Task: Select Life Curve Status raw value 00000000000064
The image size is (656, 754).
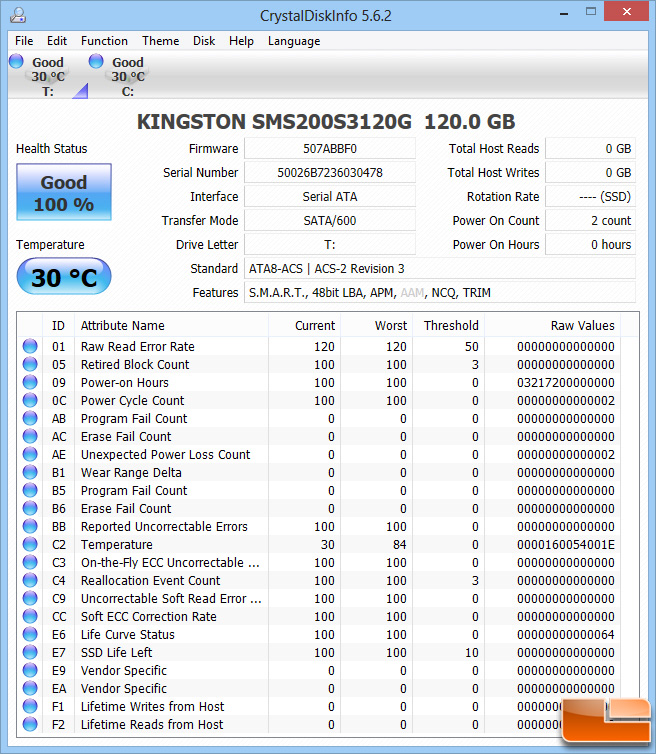Action: pos(566,635)
